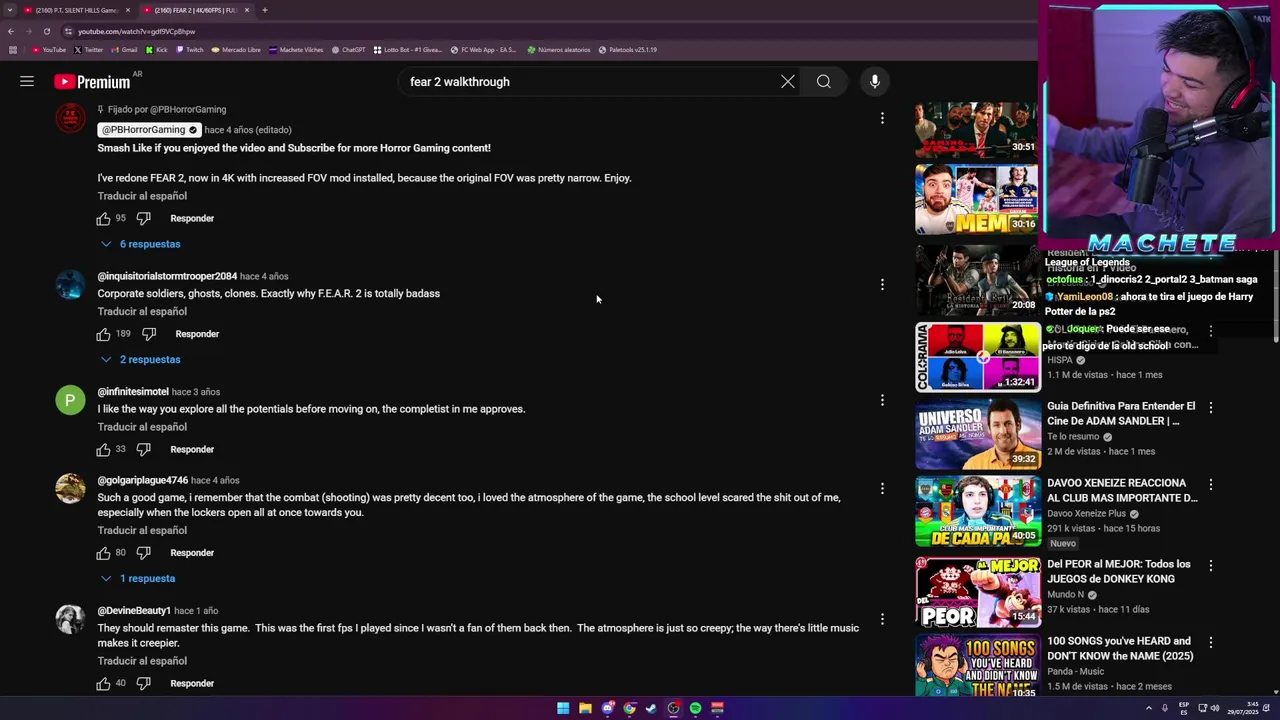Open Kick bookmark in bookmarks bar
The image size is (1280, 720).
156,49
